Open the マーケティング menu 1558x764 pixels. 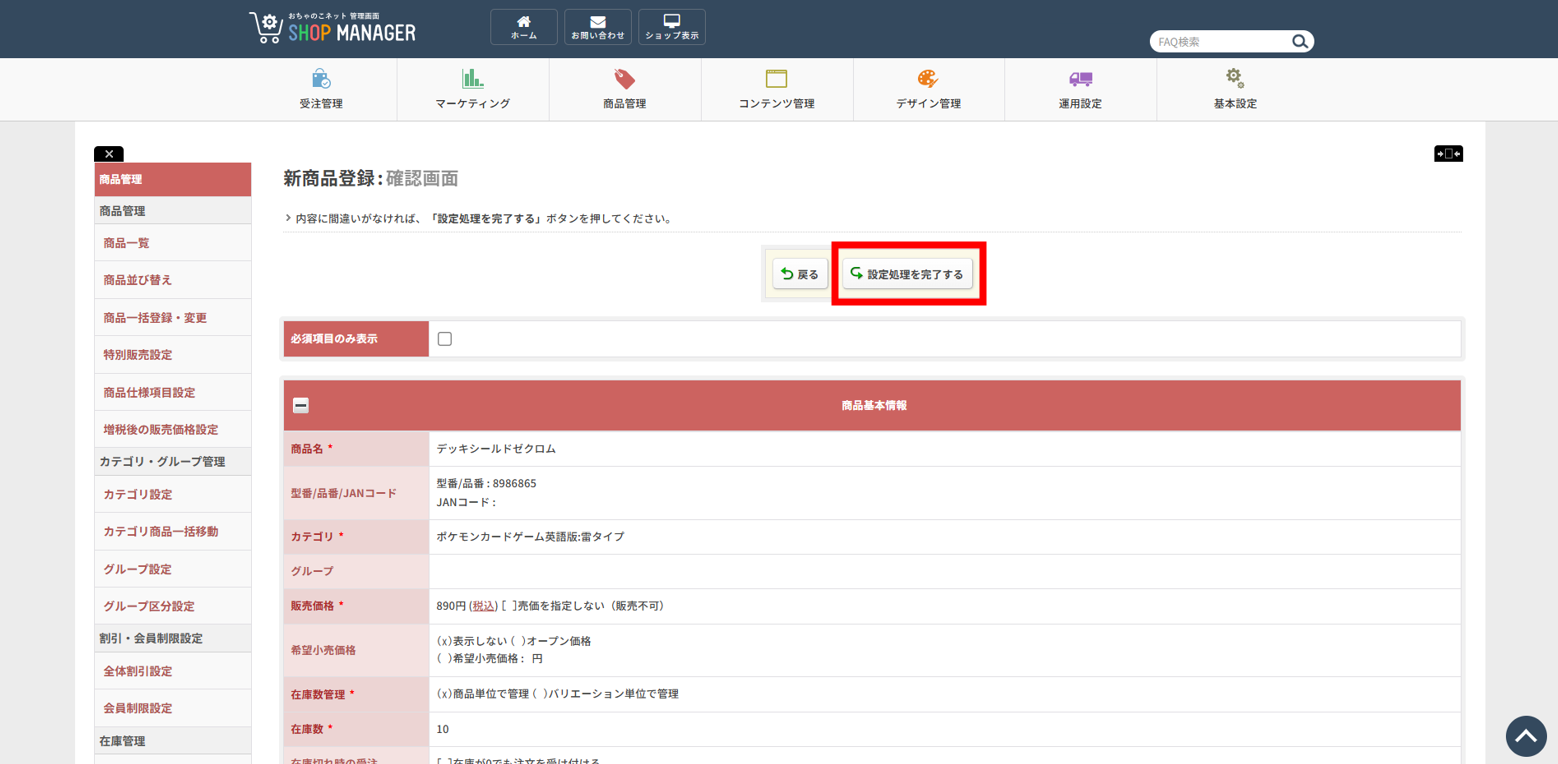[x=472, y=90]
